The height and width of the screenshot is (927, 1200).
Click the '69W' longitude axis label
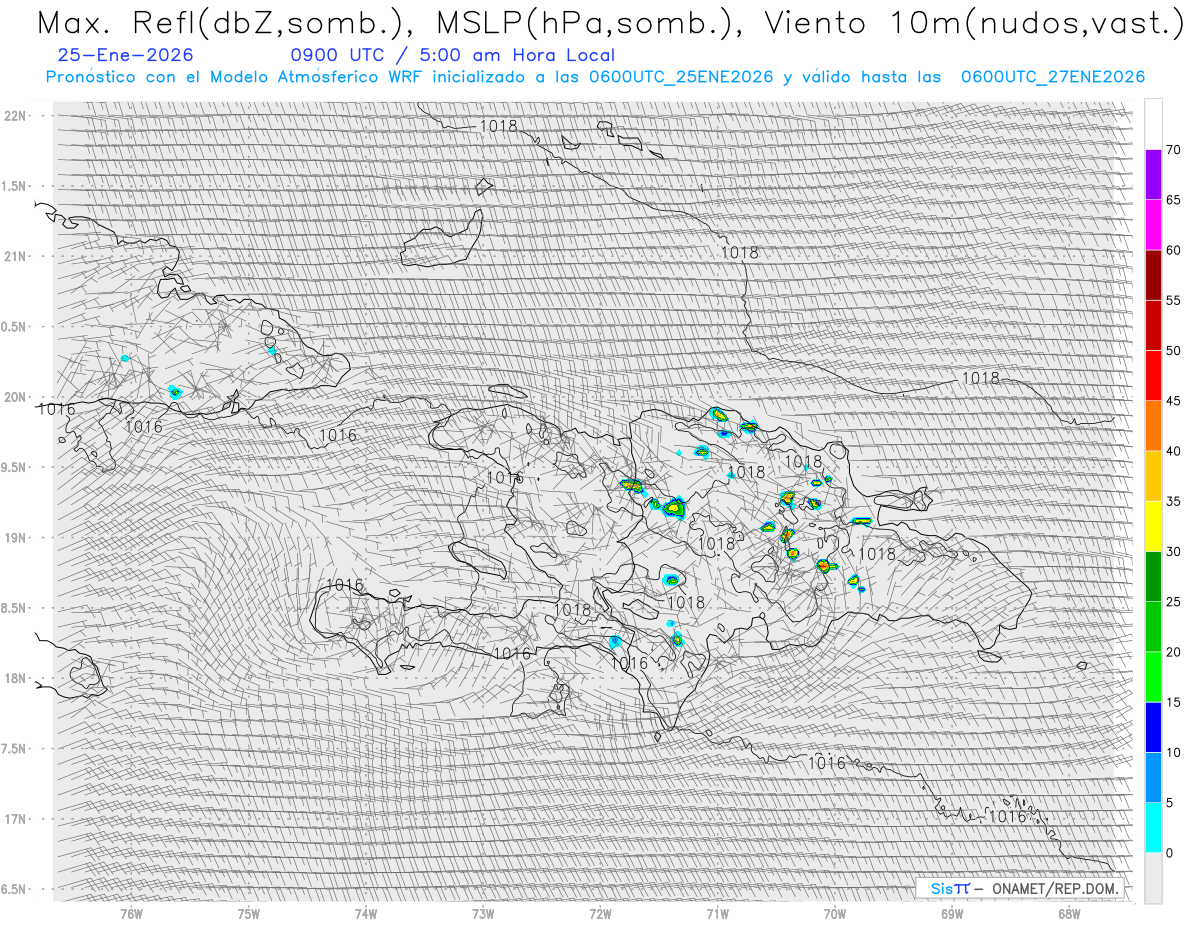[x=952, y=913]
